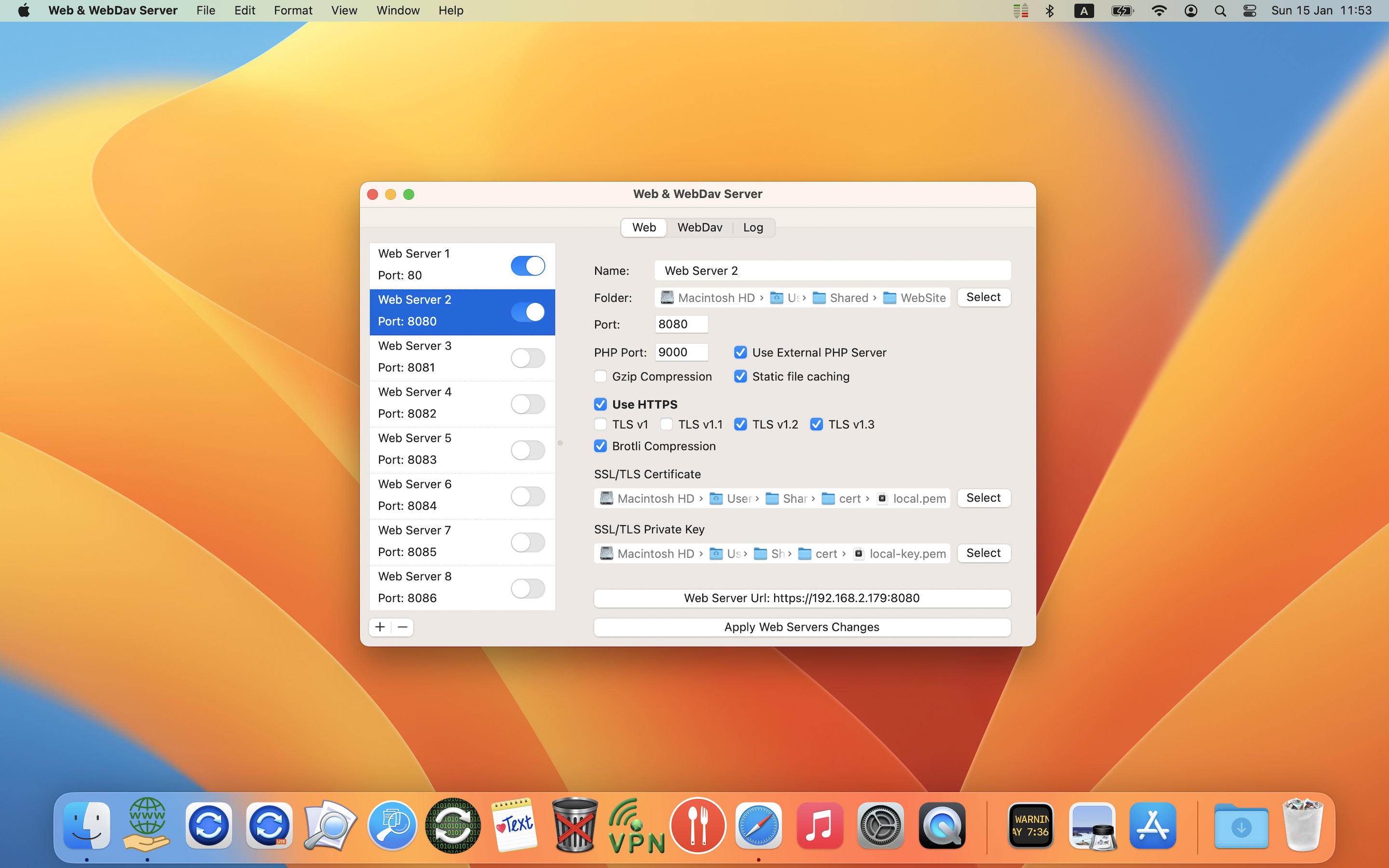Click the minus button to remove server
1389x868 pixels.
[402, 627]
